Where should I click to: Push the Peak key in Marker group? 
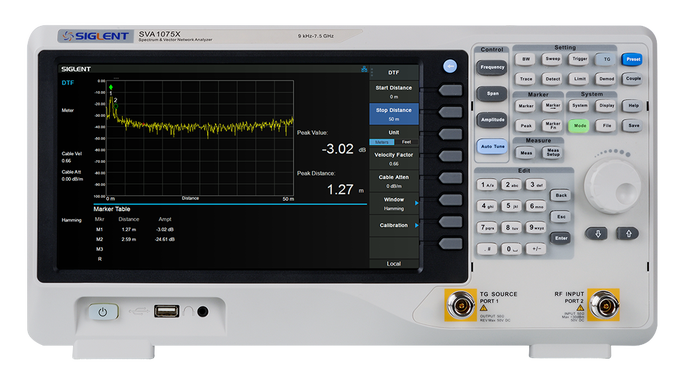coord(526,126)
